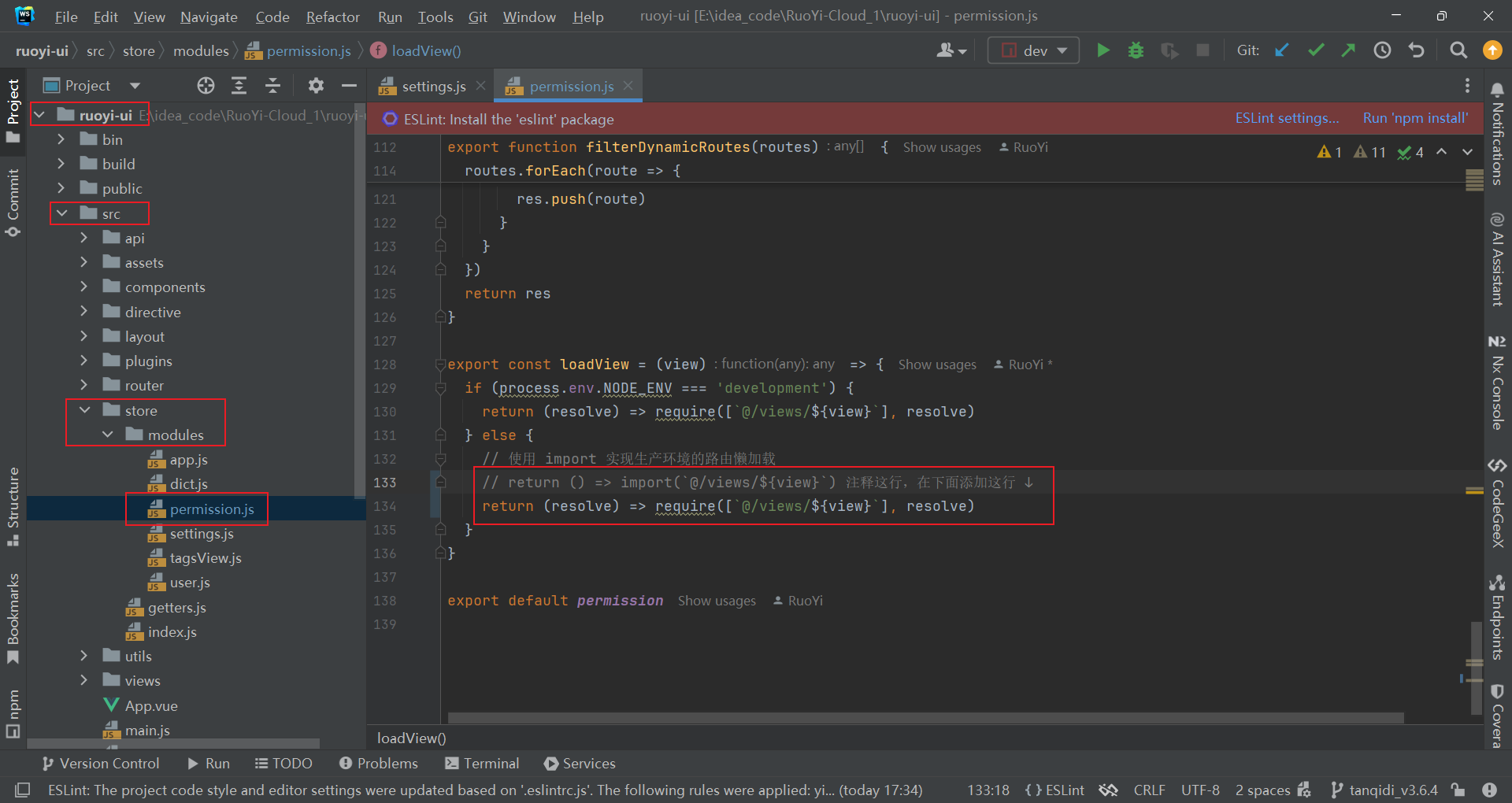Show usages of filterDynamicRoutes
1512x803 pixels.
point(942,147)
